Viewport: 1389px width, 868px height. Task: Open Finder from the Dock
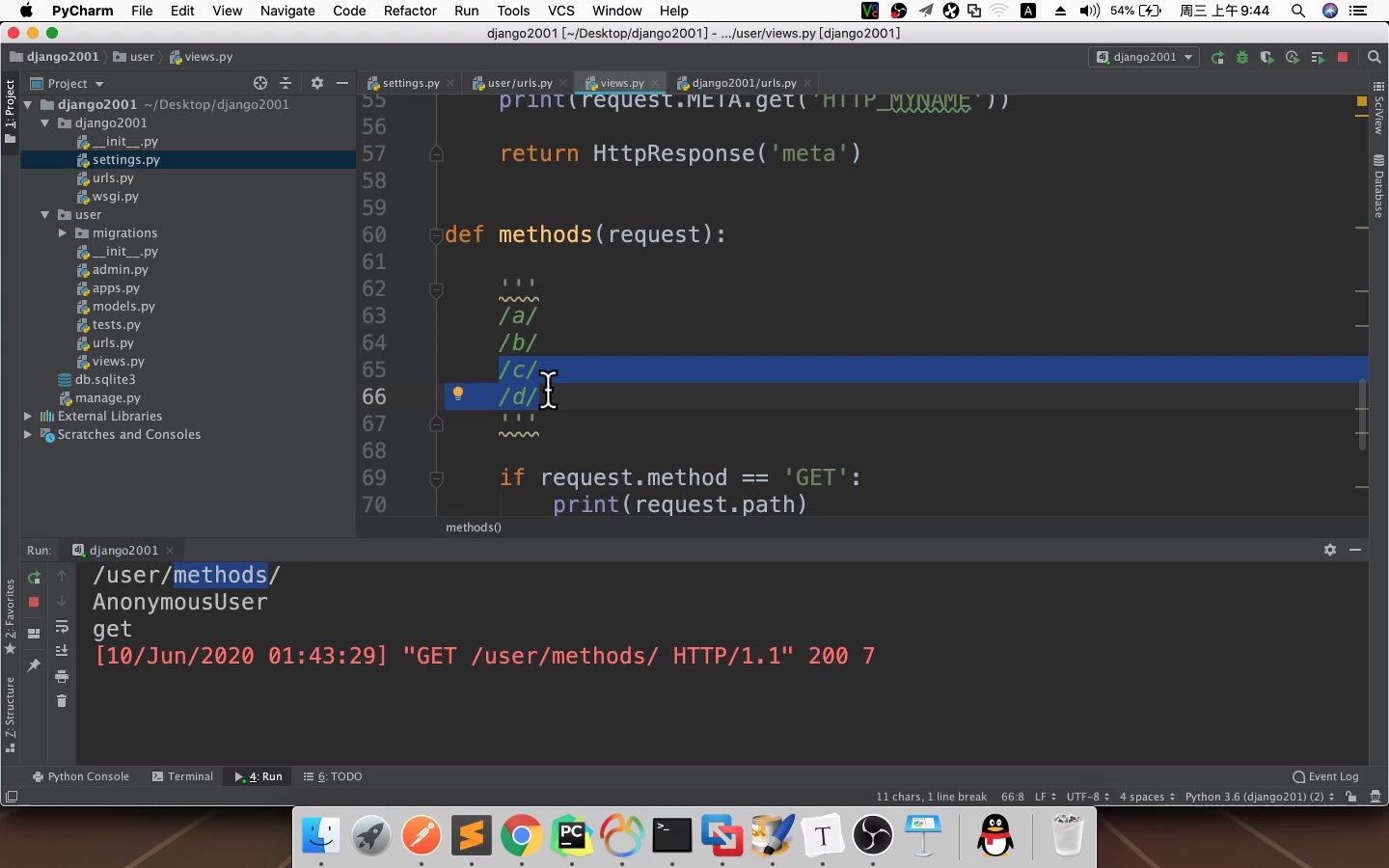pyautogui.click(x=320, y=835)
